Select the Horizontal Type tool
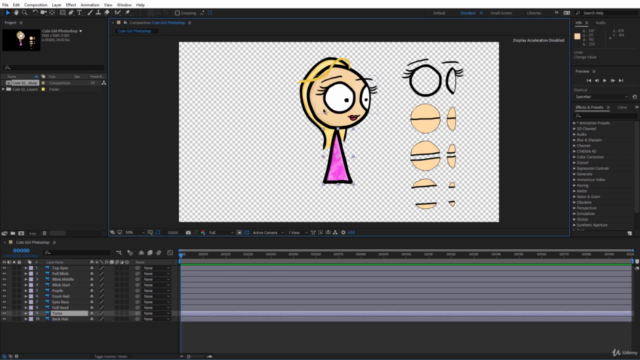 [80, 13]
